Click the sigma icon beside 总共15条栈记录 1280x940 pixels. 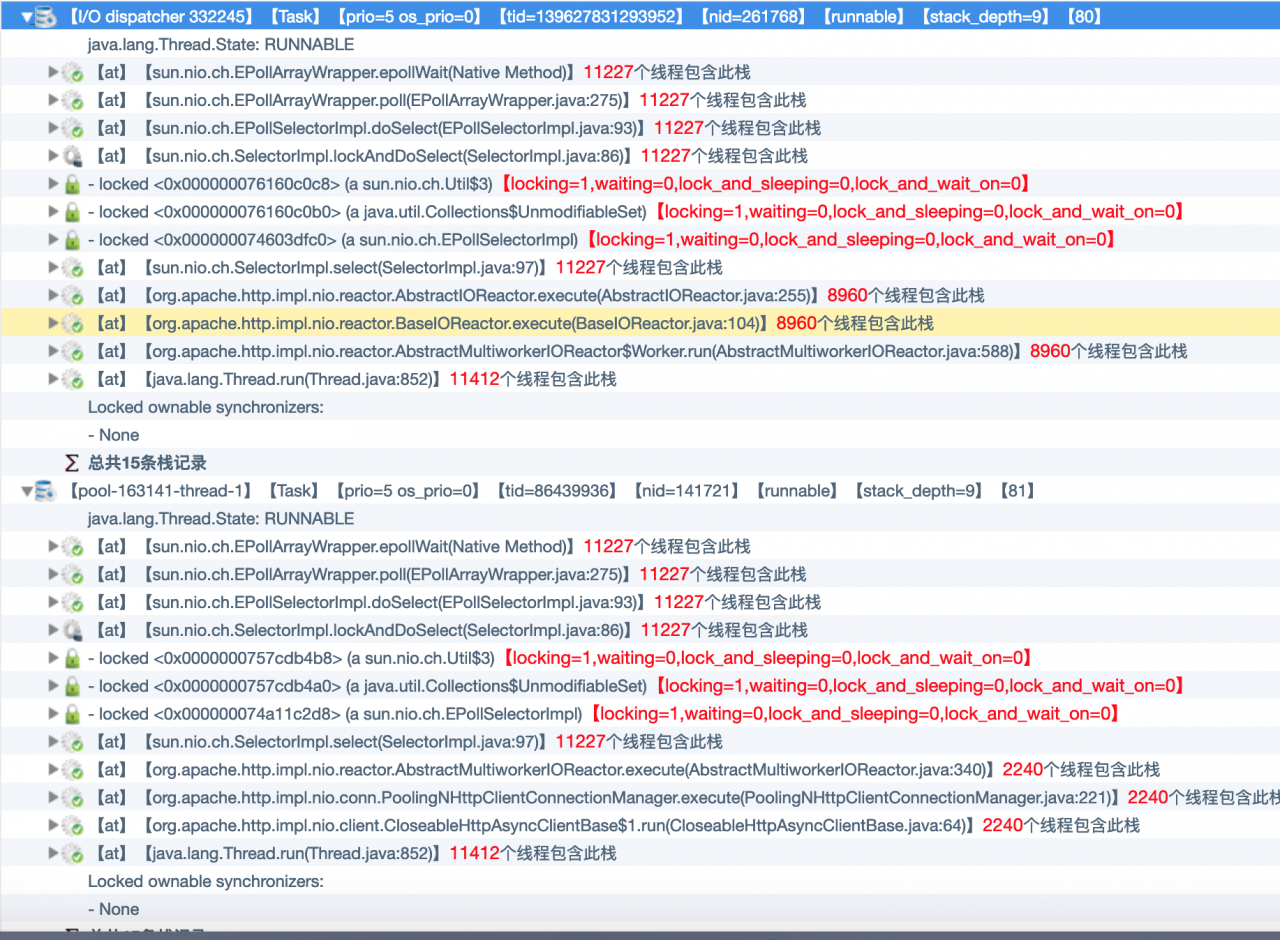coord(71,463)
